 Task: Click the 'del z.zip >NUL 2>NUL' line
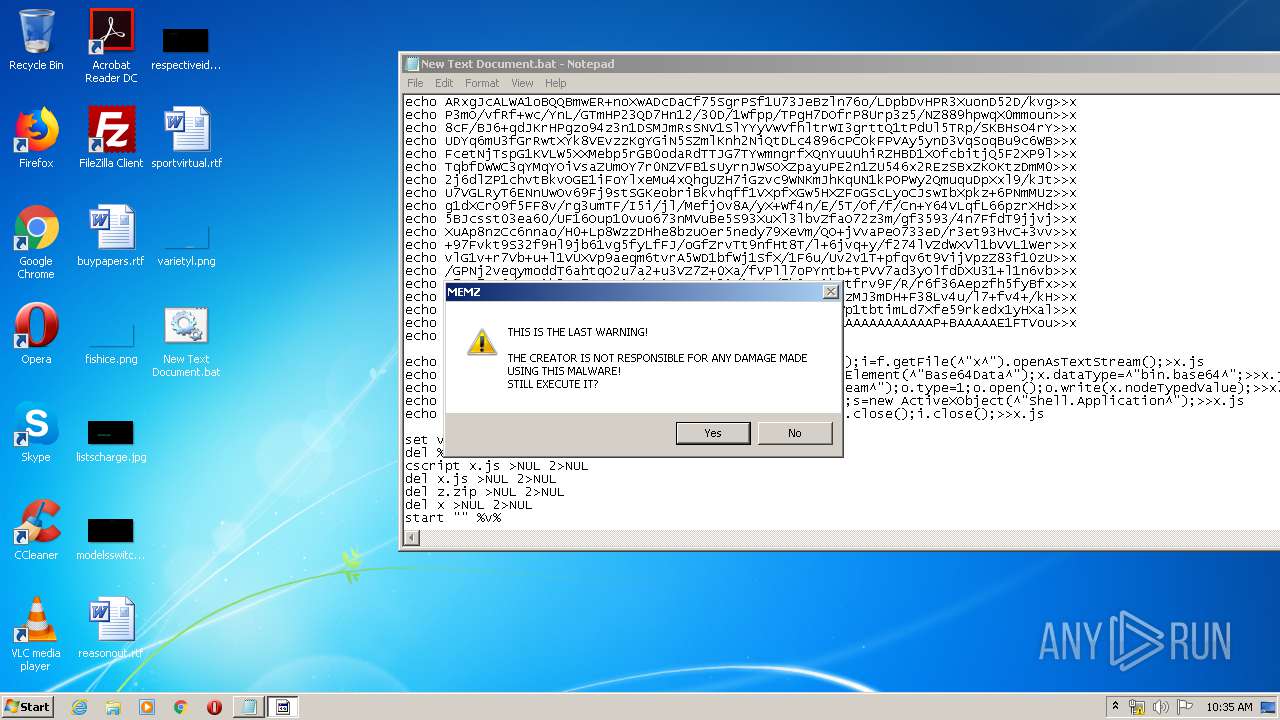tap(484, 492)
